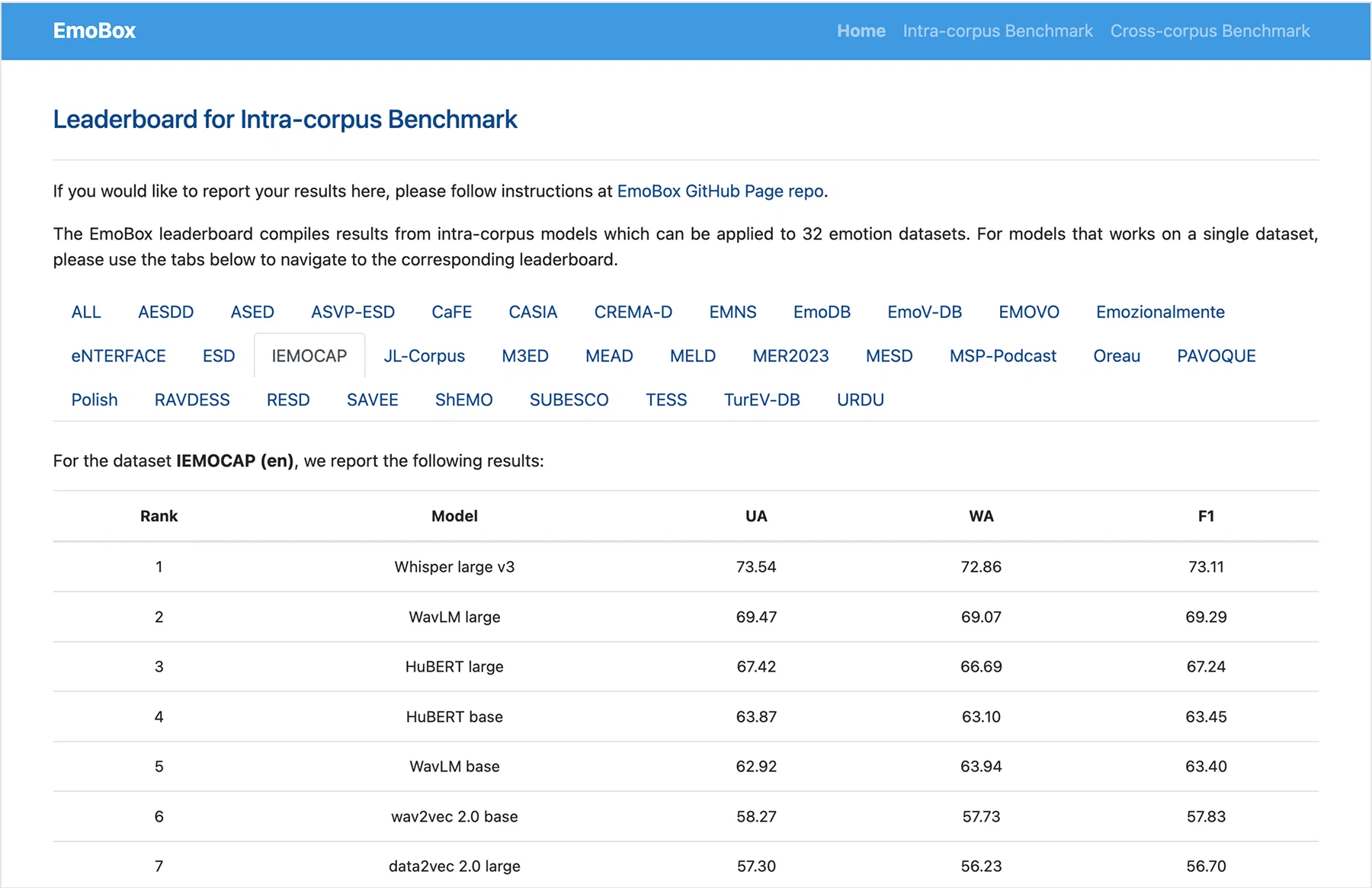Switch to the Polish tab

pyautogui.click(x=95, y=400)
